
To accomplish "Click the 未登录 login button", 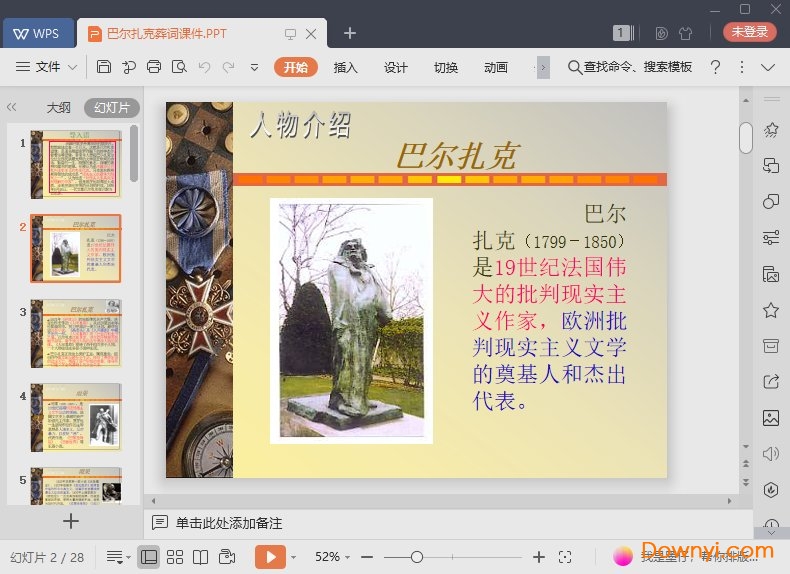I will [x=750, y=32].
